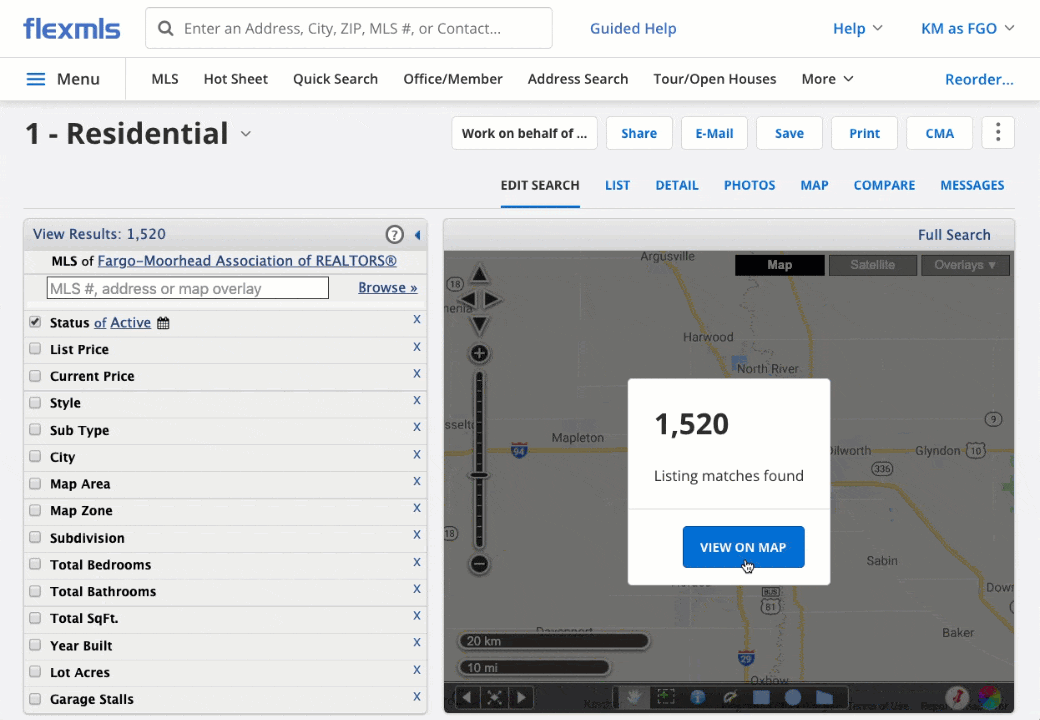The image size is (1040, 720).
Task: Switch to the PHOTOS tab
Action: 749,185
